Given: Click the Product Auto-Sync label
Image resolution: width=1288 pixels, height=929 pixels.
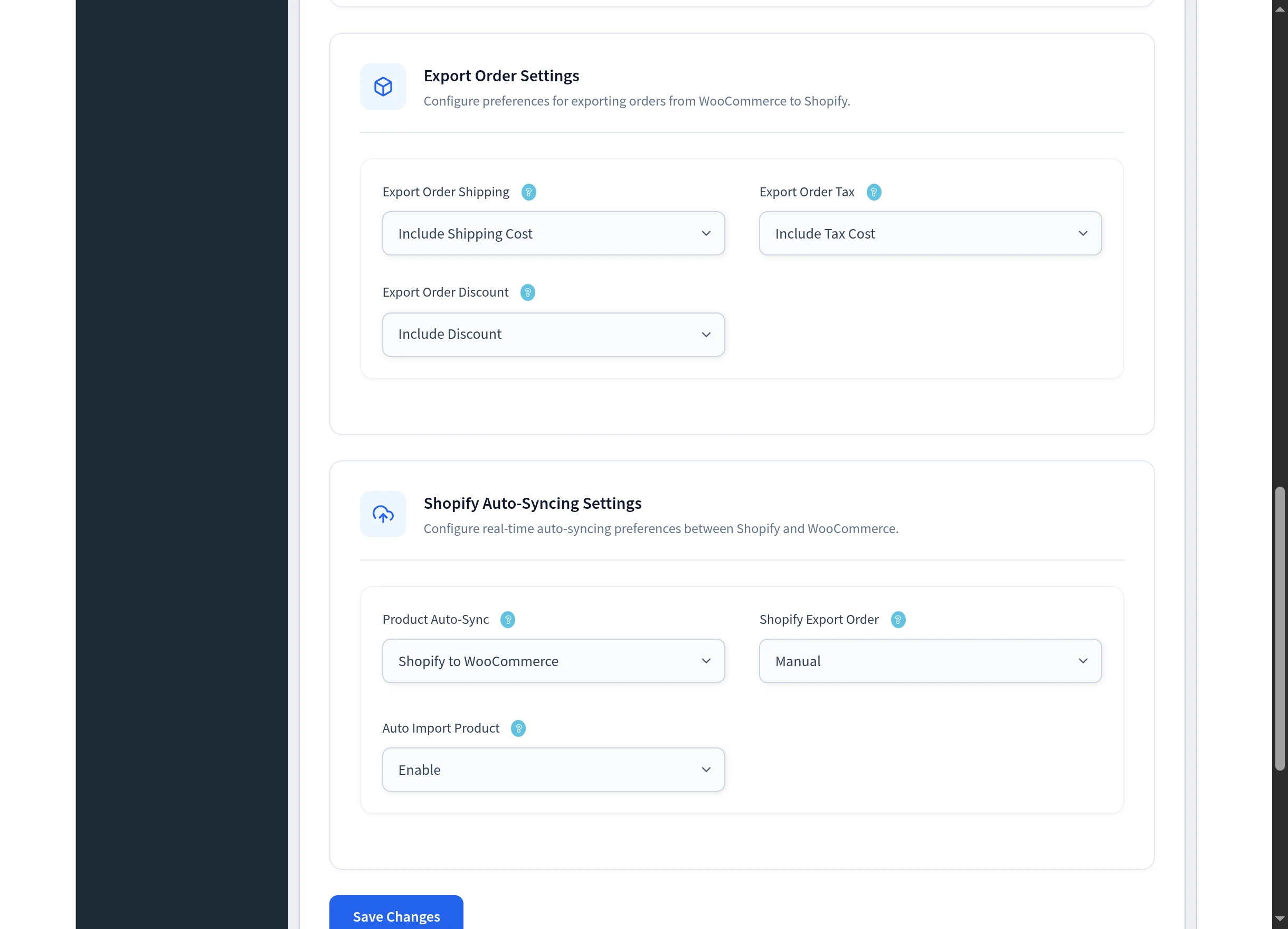Looking at the screenshot, I should point(435,620).
